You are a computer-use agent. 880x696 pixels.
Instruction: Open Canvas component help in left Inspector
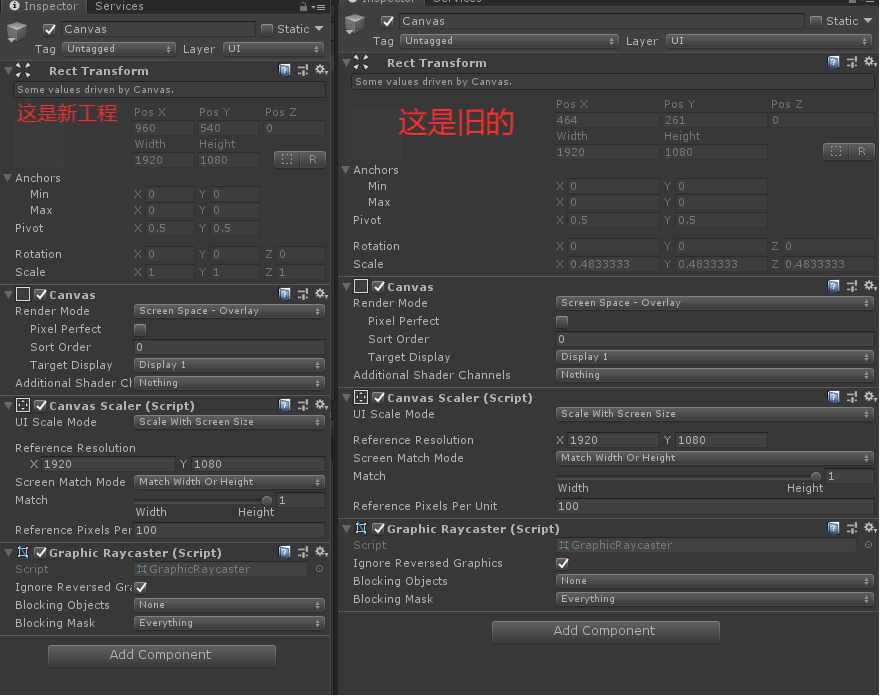(x=285, y=294)
